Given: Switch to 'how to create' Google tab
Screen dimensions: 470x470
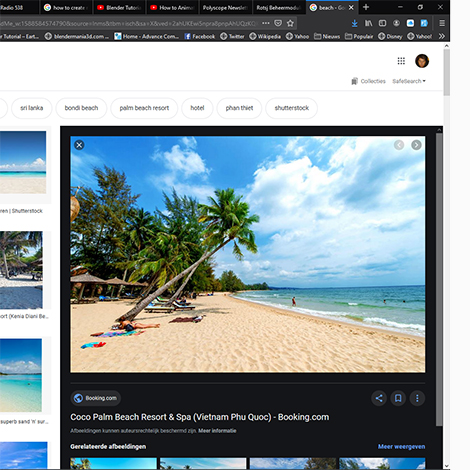Looking at the screenshot, I should (x=66, y=7).
